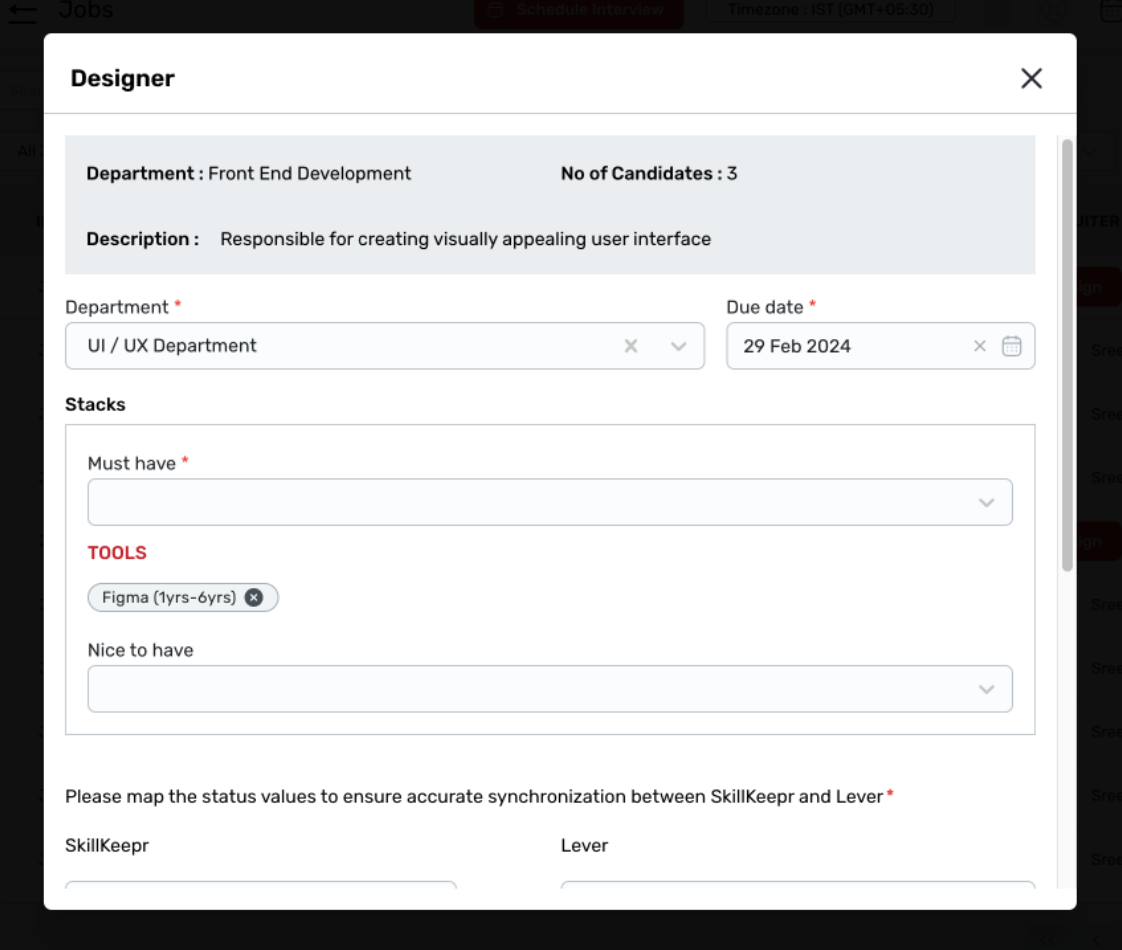Click the Jobs page heading
Image resolution: width=1122 pixels, height=950 pixels.
click(86, 11)
